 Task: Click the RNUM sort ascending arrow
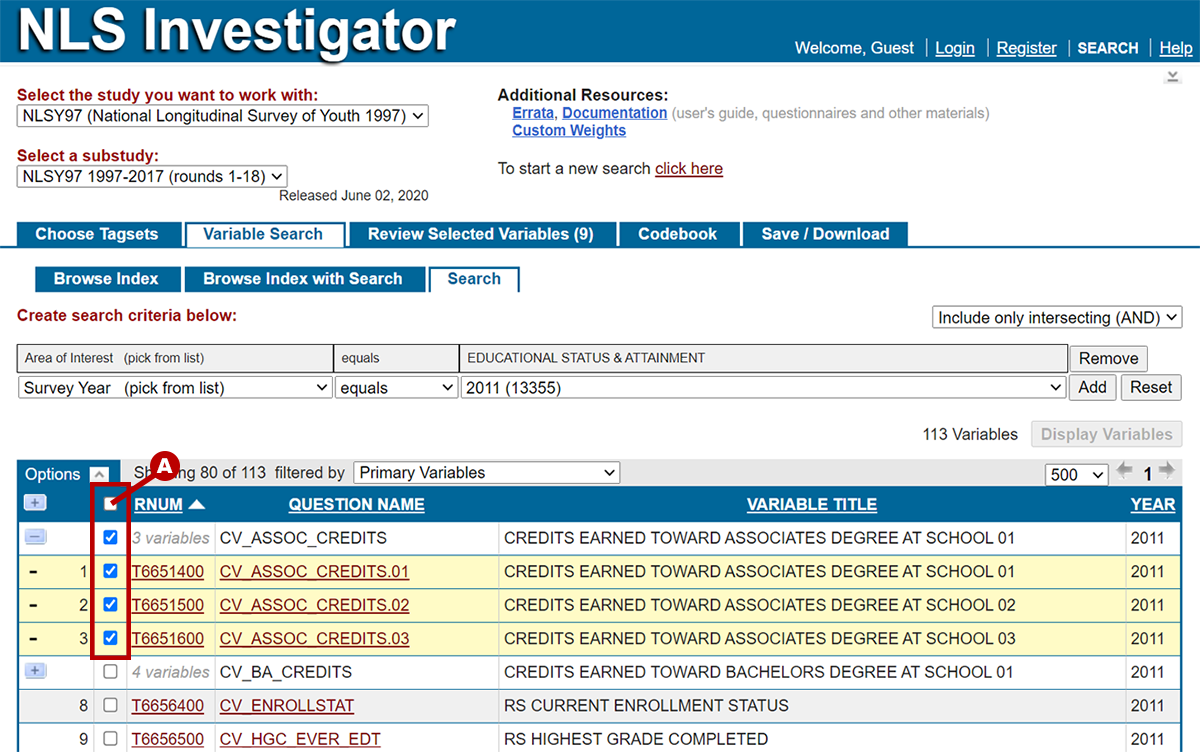tap(196, 504)
